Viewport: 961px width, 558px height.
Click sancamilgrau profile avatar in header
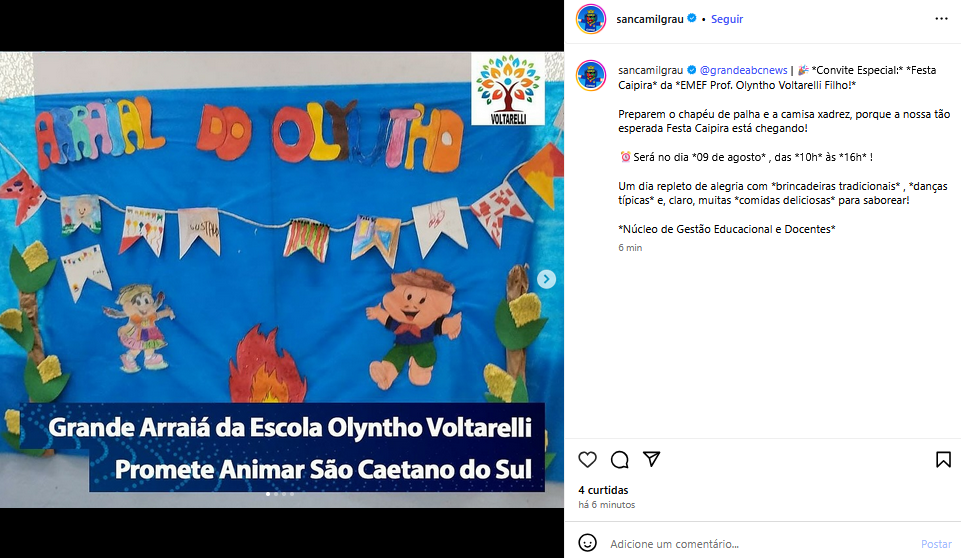(591, 19)
